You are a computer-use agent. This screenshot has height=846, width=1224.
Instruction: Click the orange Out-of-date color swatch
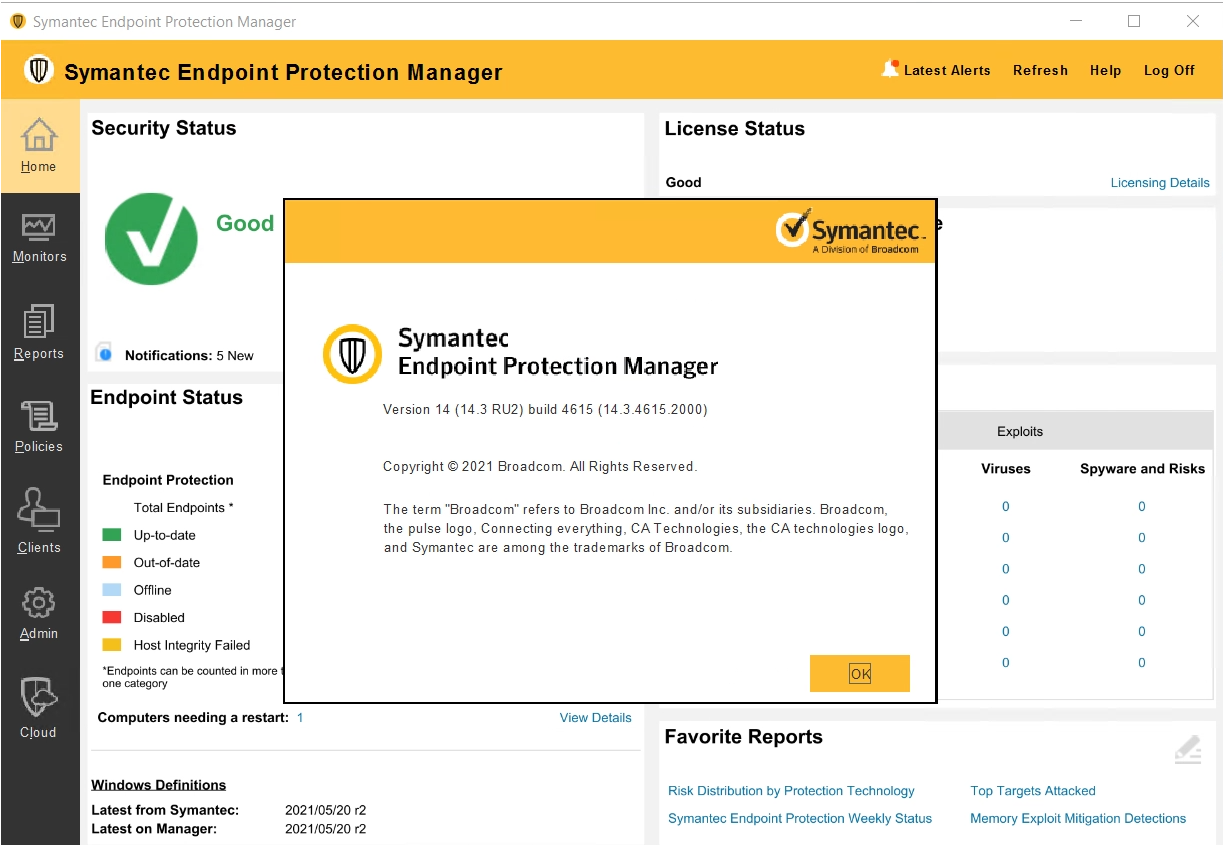pos(112,563)
